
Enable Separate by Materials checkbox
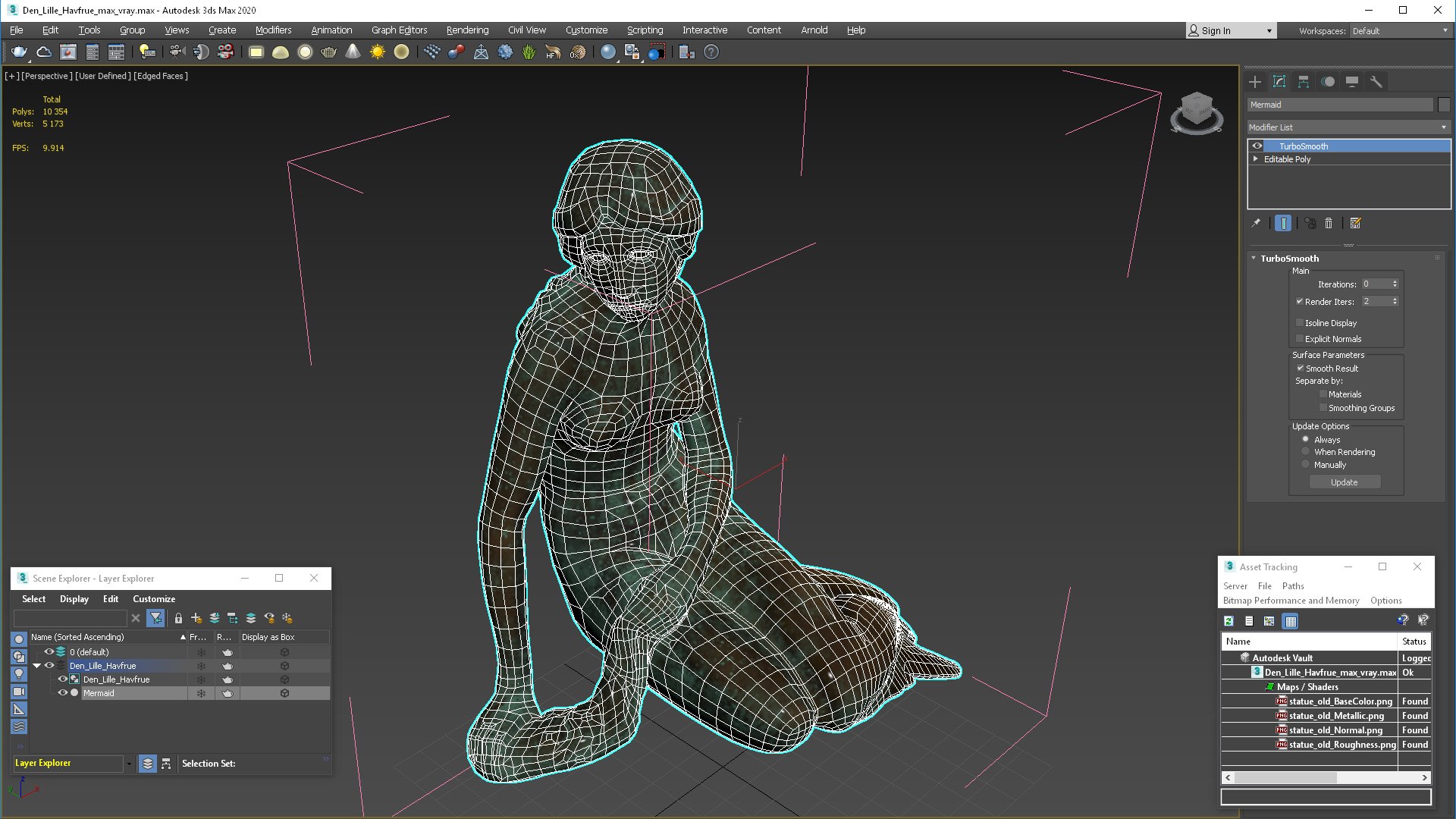(1323, 394)
